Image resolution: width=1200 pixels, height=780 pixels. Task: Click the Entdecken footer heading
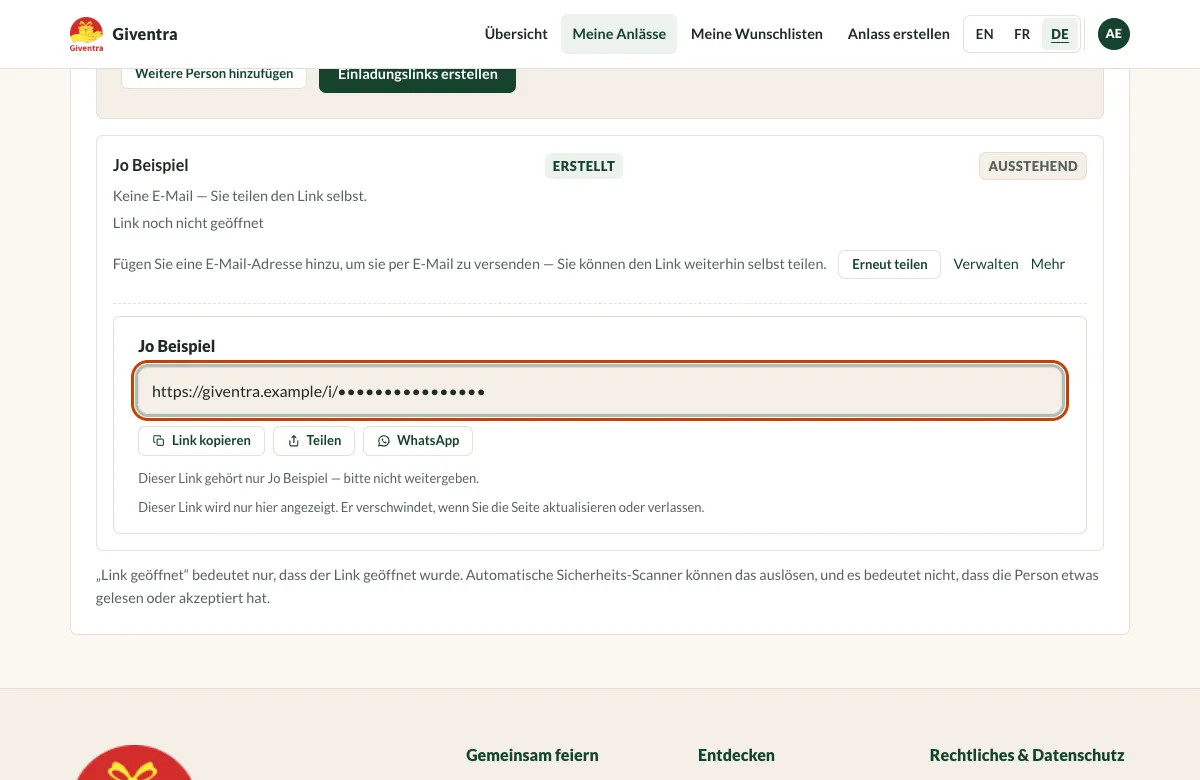coord(736,755)
